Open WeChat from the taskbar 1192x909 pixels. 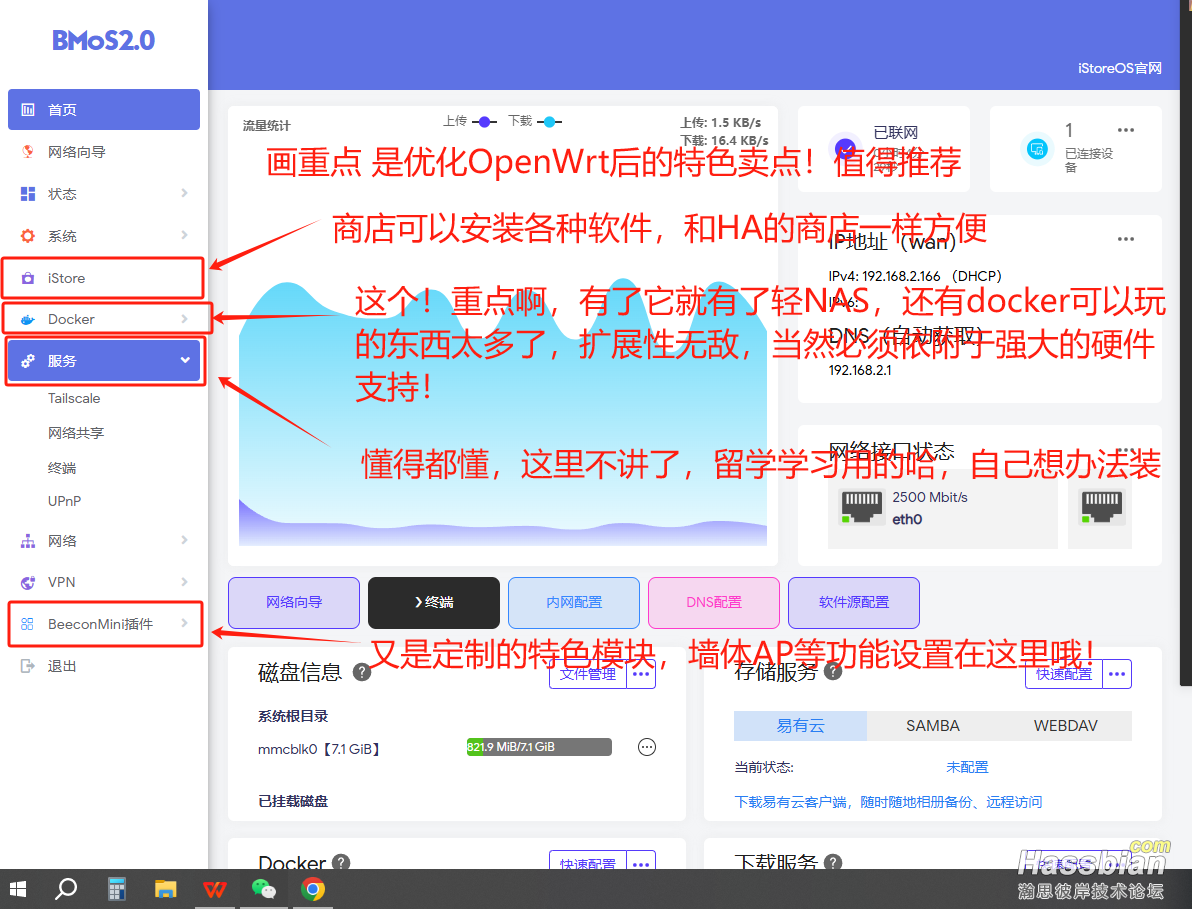point(264,888)
